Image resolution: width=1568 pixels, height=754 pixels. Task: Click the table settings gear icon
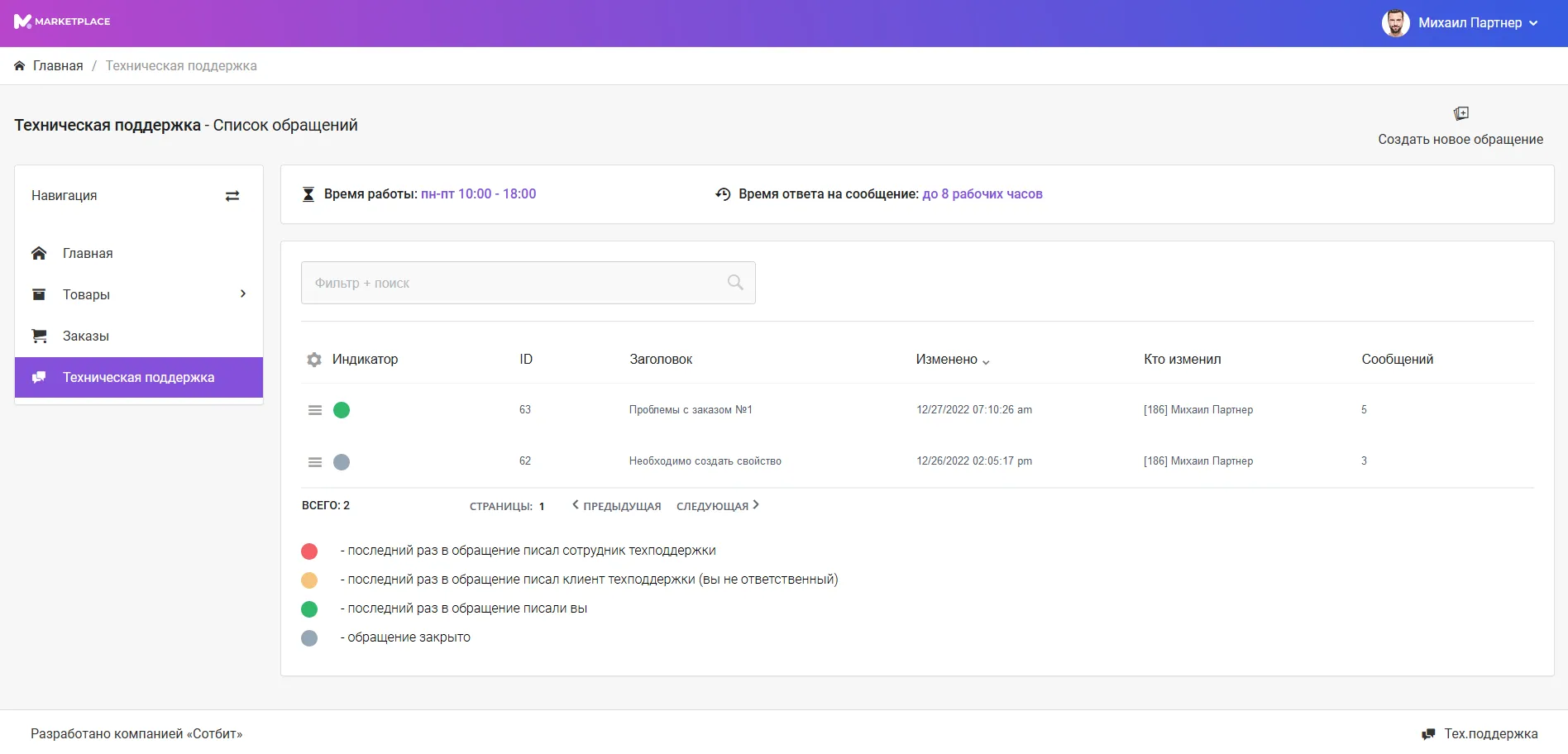[314, 360]
